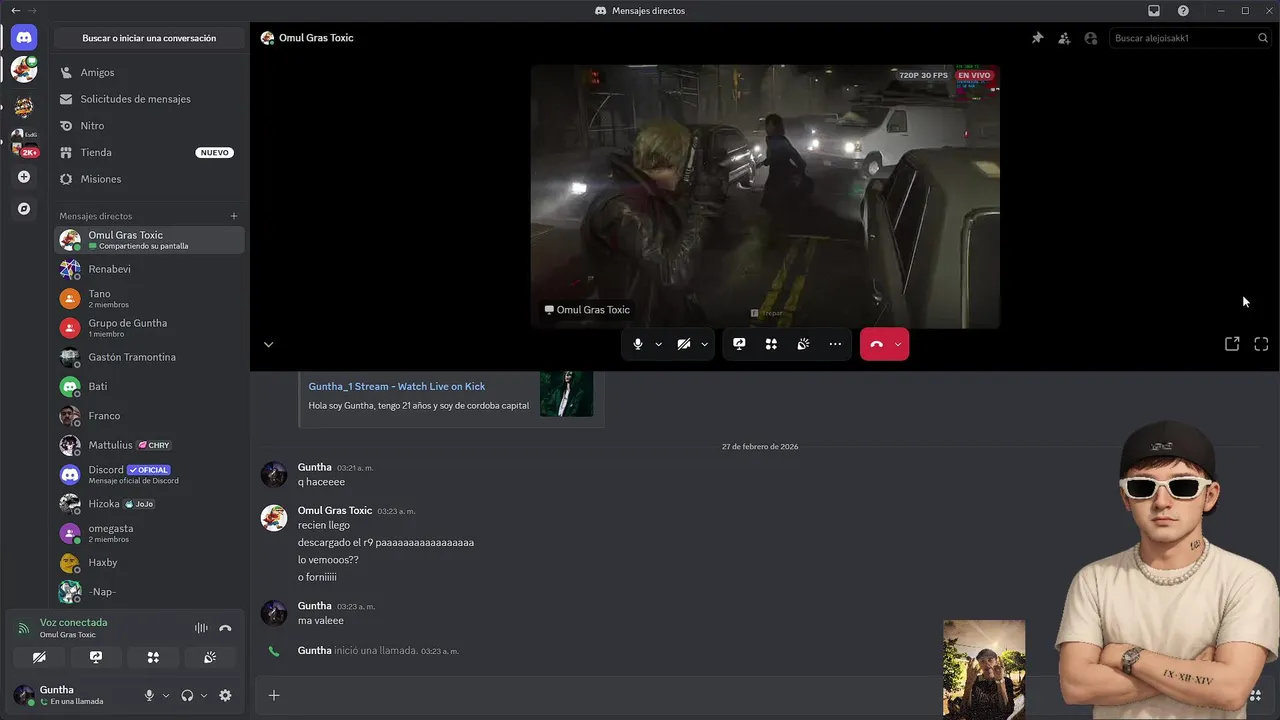Expand input device options in user panel
The image size is (1280, 720).
165,695
